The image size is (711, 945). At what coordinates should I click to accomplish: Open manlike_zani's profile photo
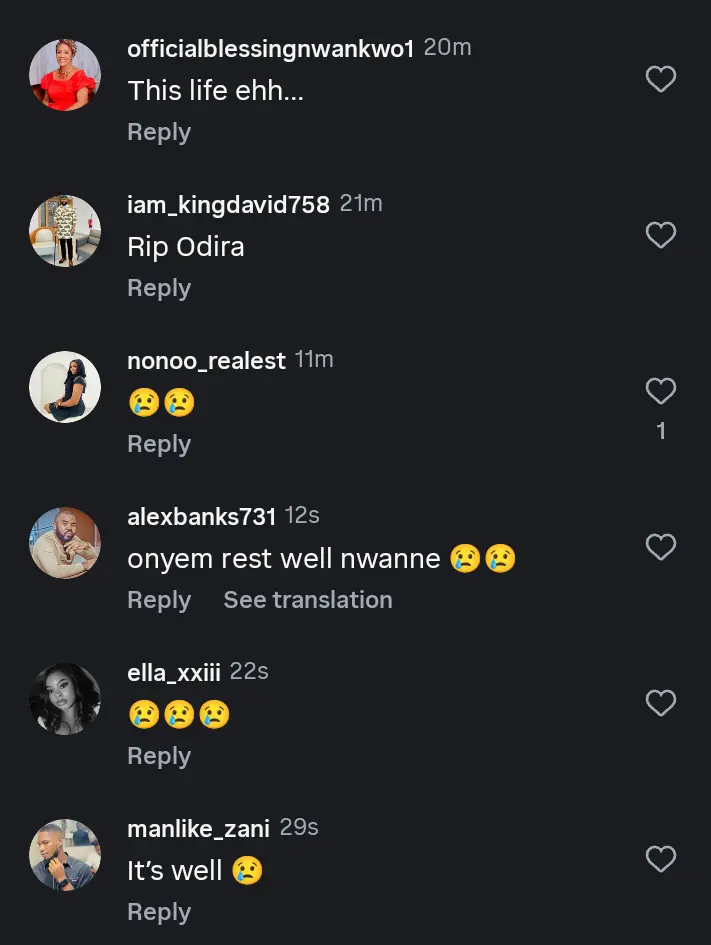(x=65, y=855)
